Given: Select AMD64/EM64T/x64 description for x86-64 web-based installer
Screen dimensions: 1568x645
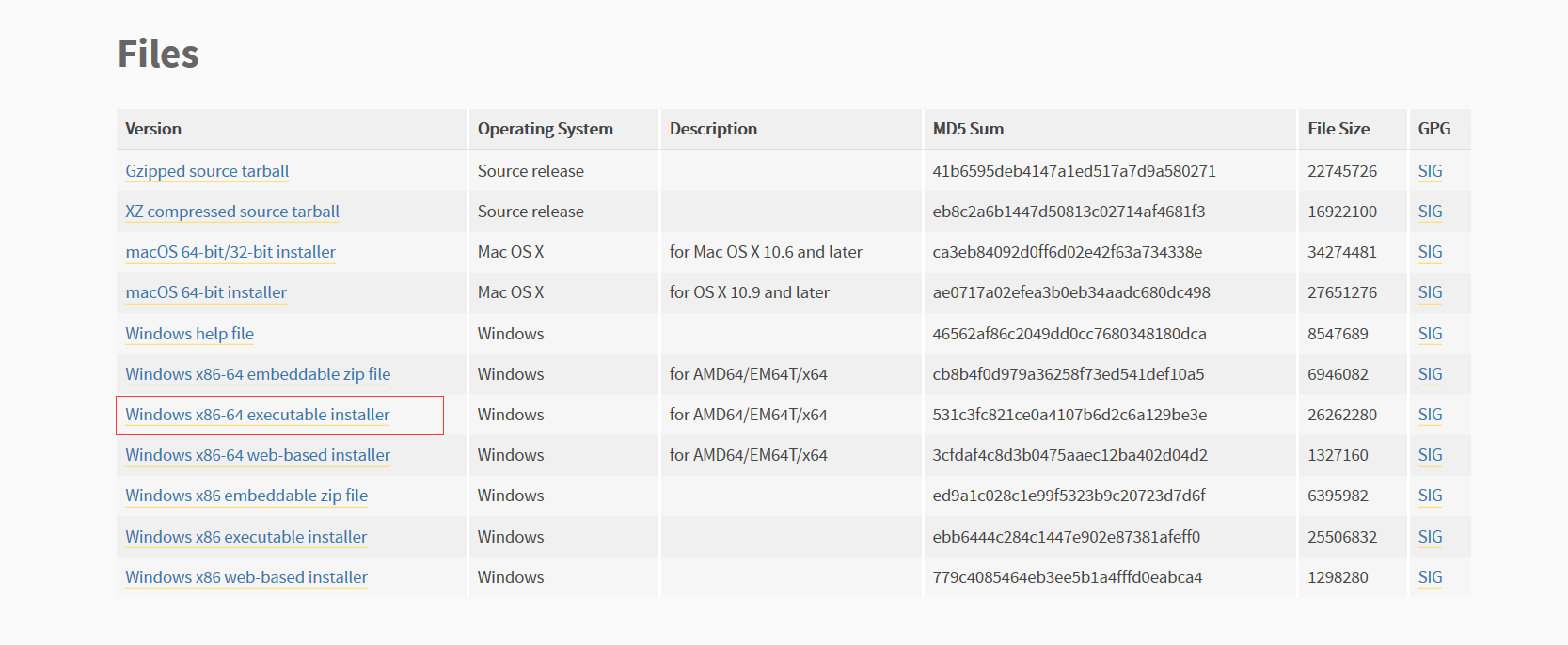Looking at the screenshot, I should (749, 455).
